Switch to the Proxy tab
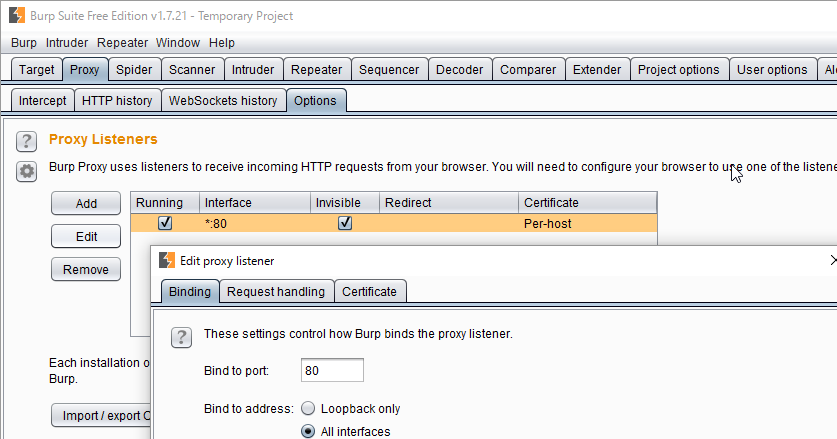837x439 pixels. [x=85, y=69]
